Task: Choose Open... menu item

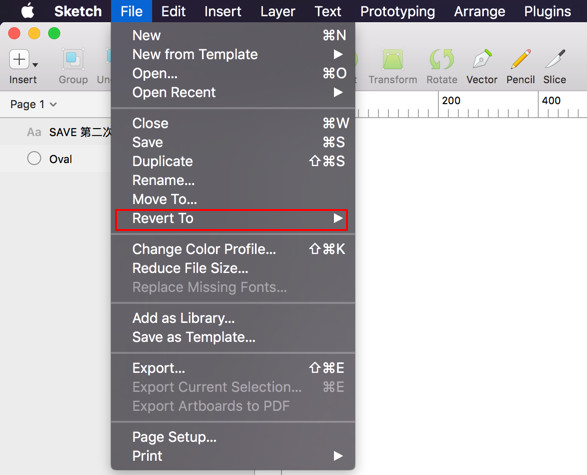Action: pyautogui.click(x=233, y=73)
